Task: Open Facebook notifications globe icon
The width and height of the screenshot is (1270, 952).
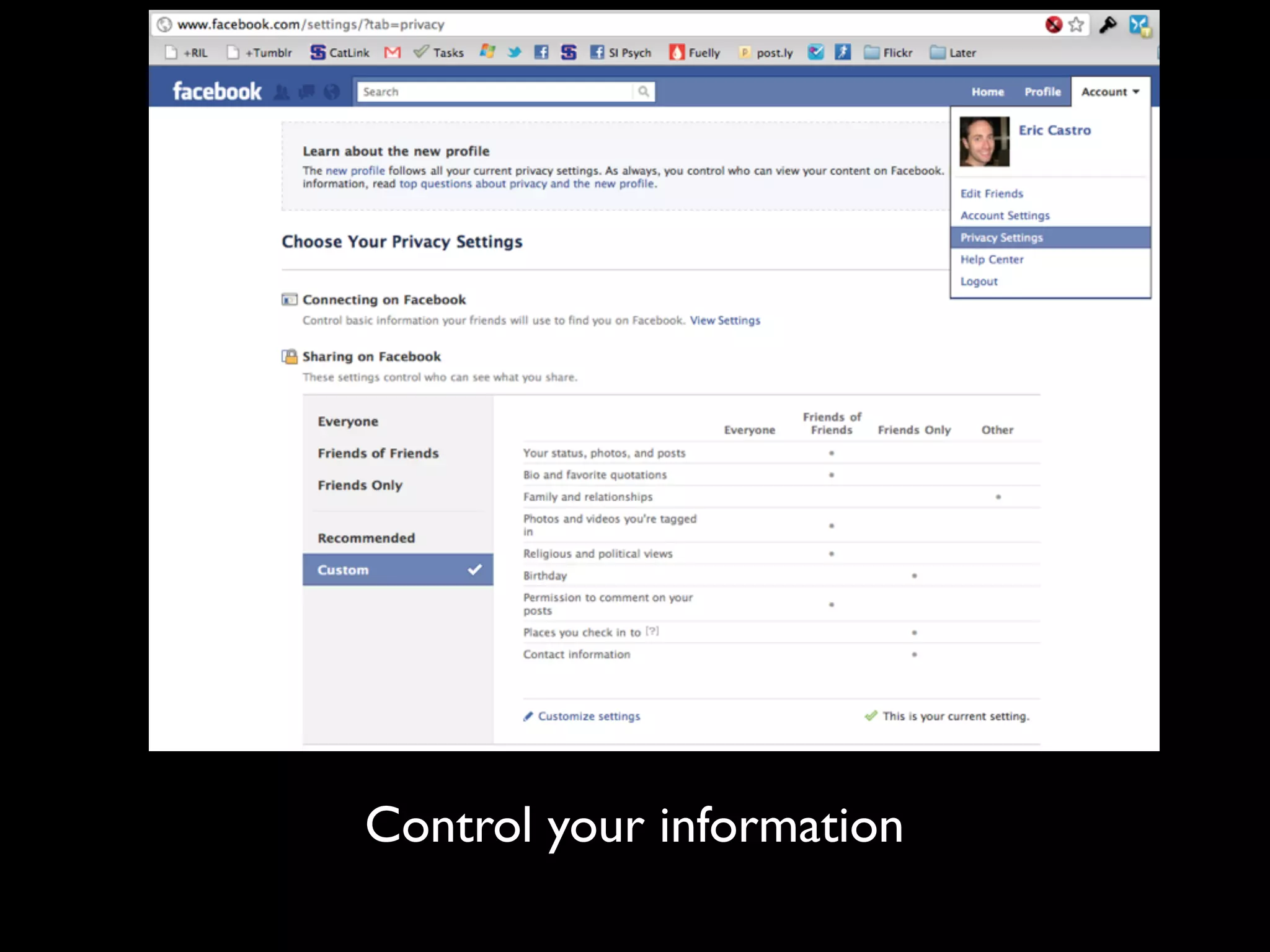Action: click(x=332, y=92)
